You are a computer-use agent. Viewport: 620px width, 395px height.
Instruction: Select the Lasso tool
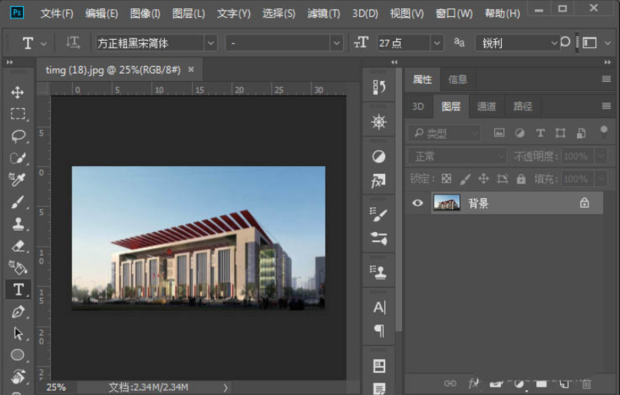(x=18, y=136)
